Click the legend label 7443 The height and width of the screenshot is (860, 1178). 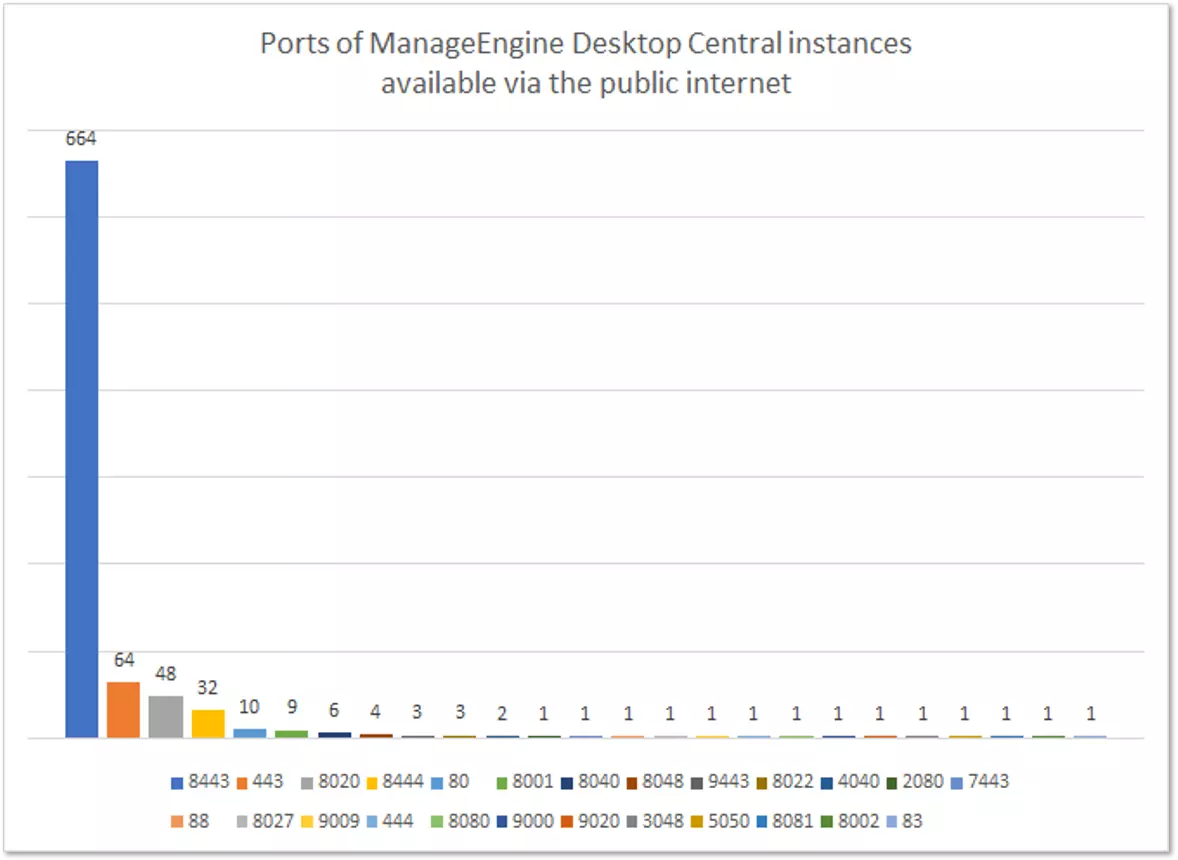pos(988,782)
